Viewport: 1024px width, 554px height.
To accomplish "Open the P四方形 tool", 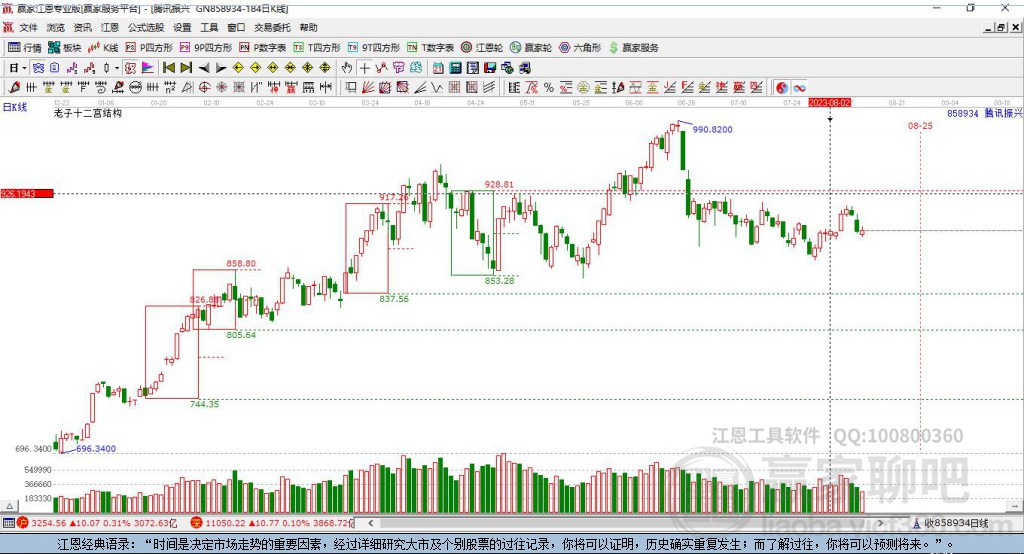I will point(150,48).
